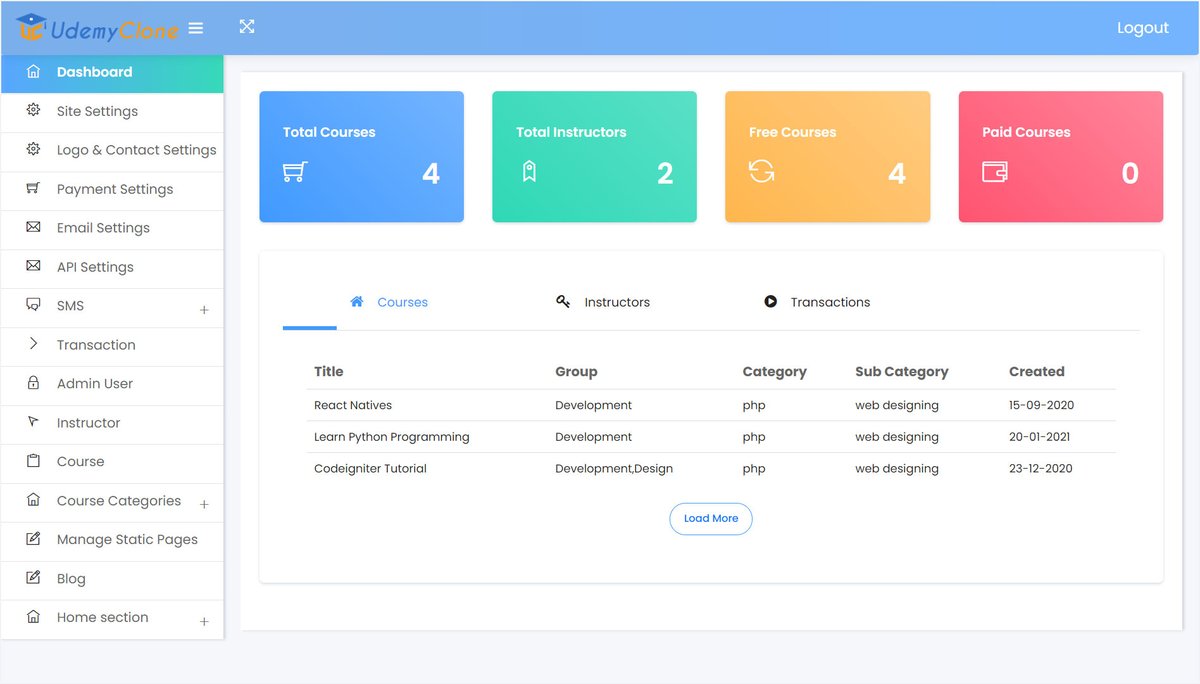
Task: Expand the Course Categories plus sign
Action: click(x=204, y=505)
